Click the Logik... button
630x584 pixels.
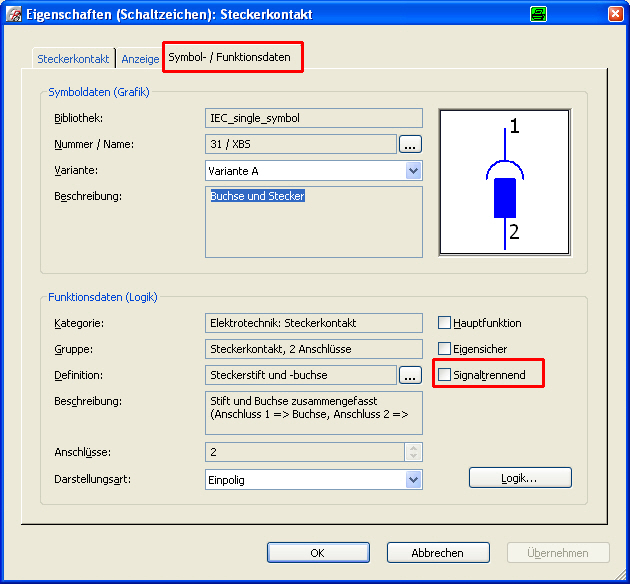pyautogui.click(x=520, y=478)
